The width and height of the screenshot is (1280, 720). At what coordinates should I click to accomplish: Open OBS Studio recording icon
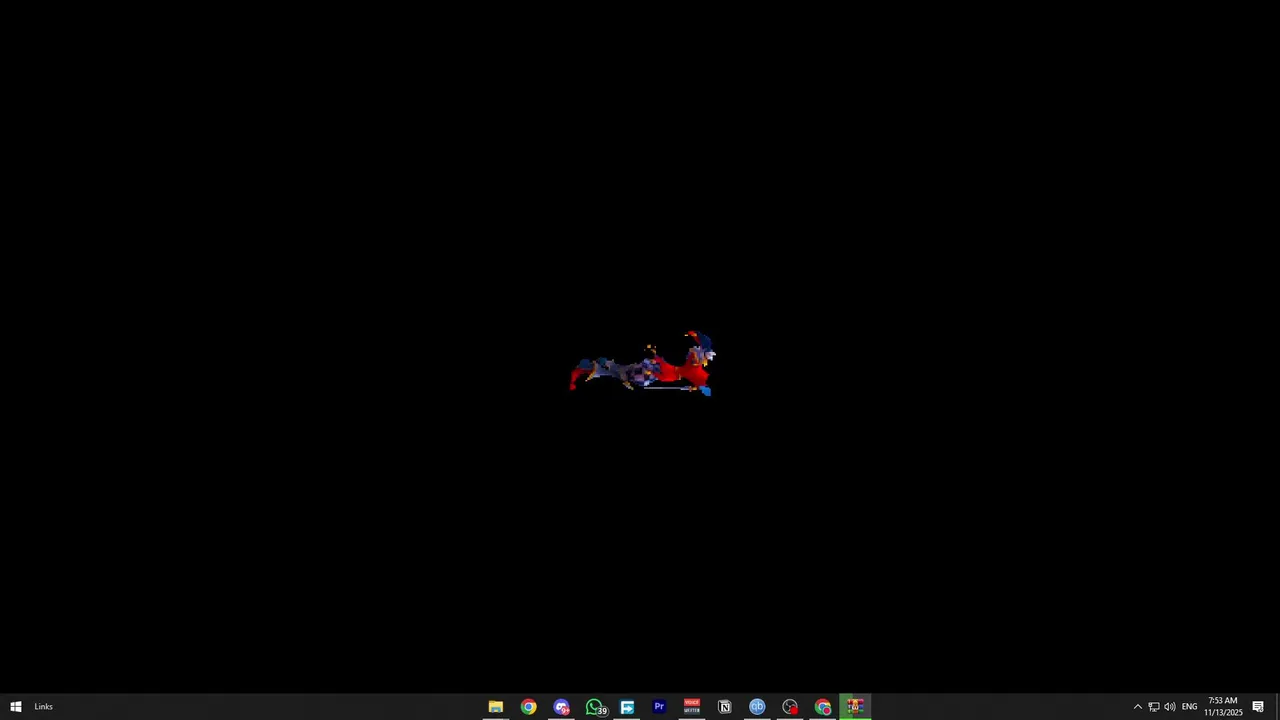click(790, 707)
